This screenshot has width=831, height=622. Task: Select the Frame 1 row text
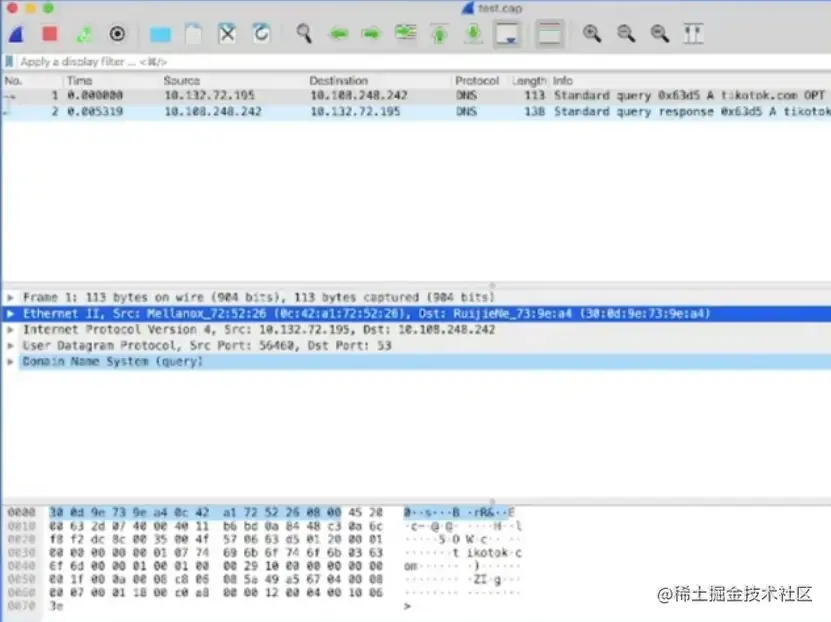pyautogui.click(x=259, y=297)
